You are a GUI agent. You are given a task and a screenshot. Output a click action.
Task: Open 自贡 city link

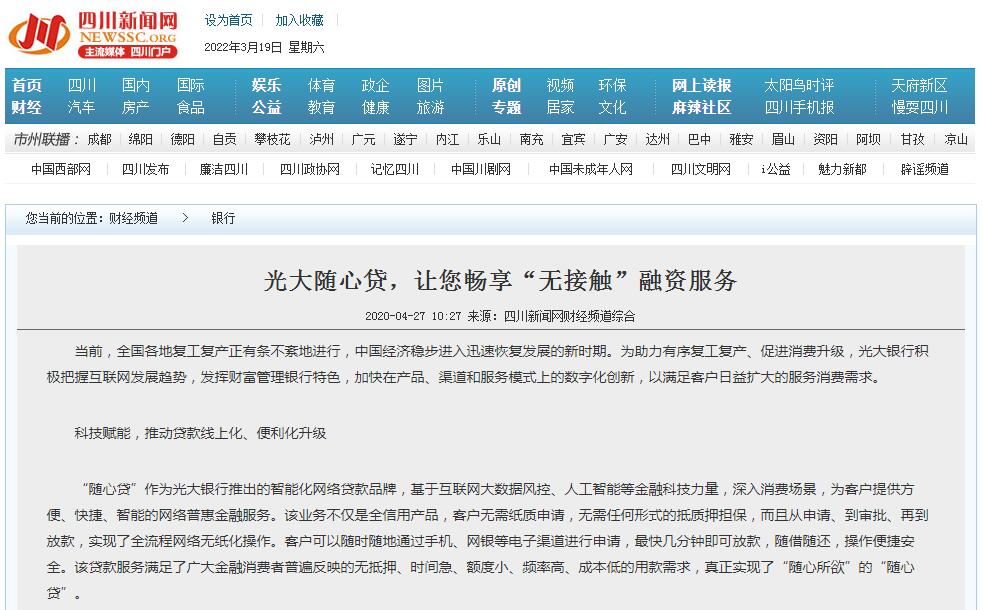(x=224, y=139)
